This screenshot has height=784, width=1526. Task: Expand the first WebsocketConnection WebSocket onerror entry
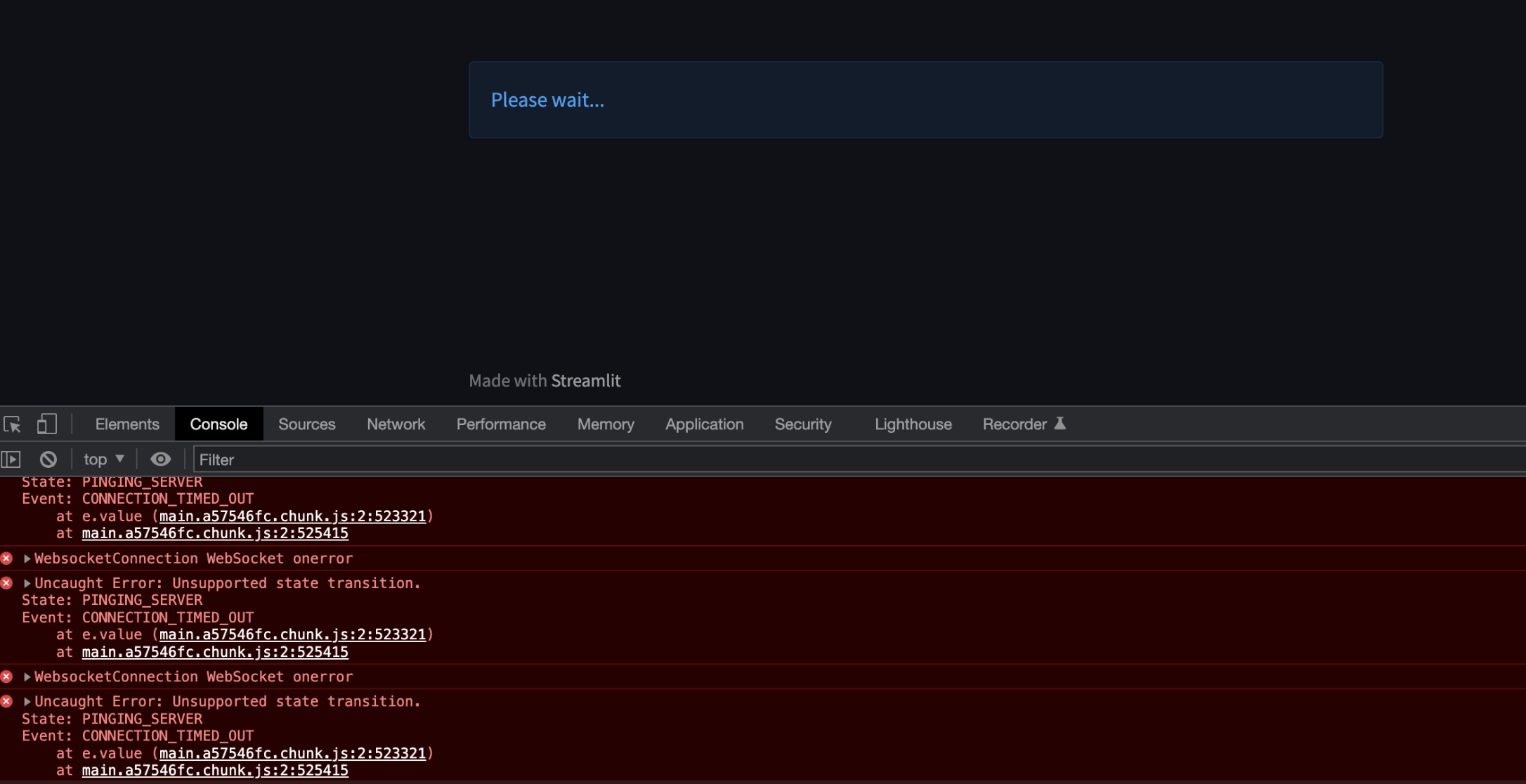pos(27,558)
